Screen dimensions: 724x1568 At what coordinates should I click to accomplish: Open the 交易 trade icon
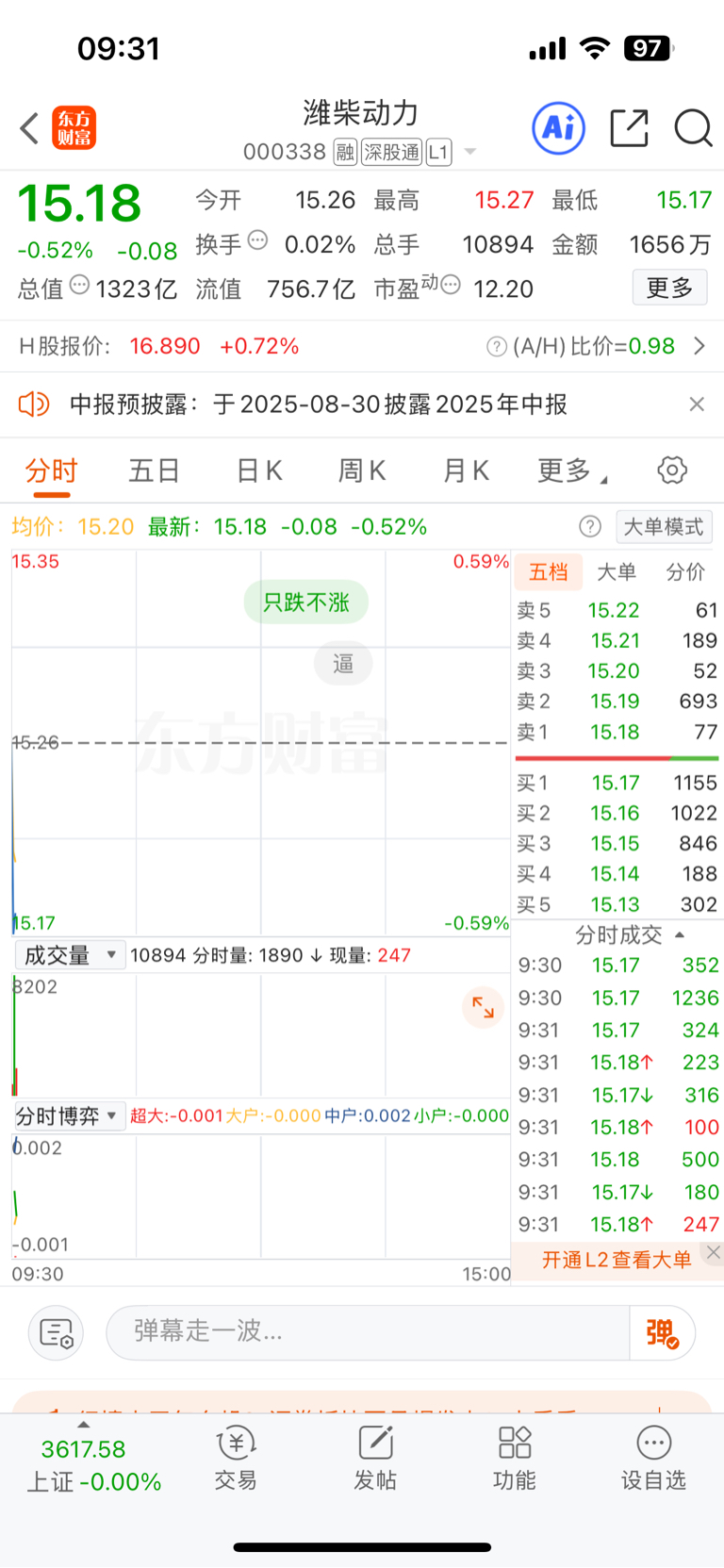(x=236, y=1458)
